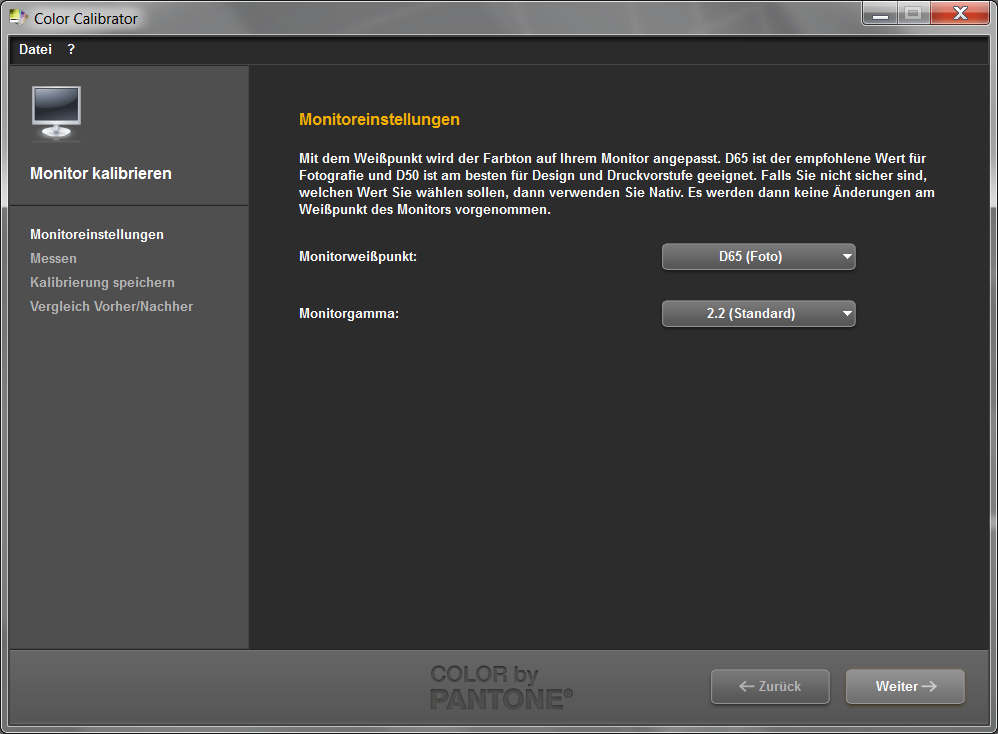Click the Weiter button
The height and width of the screenshot is (734, 998).
[x=905, y=686]
